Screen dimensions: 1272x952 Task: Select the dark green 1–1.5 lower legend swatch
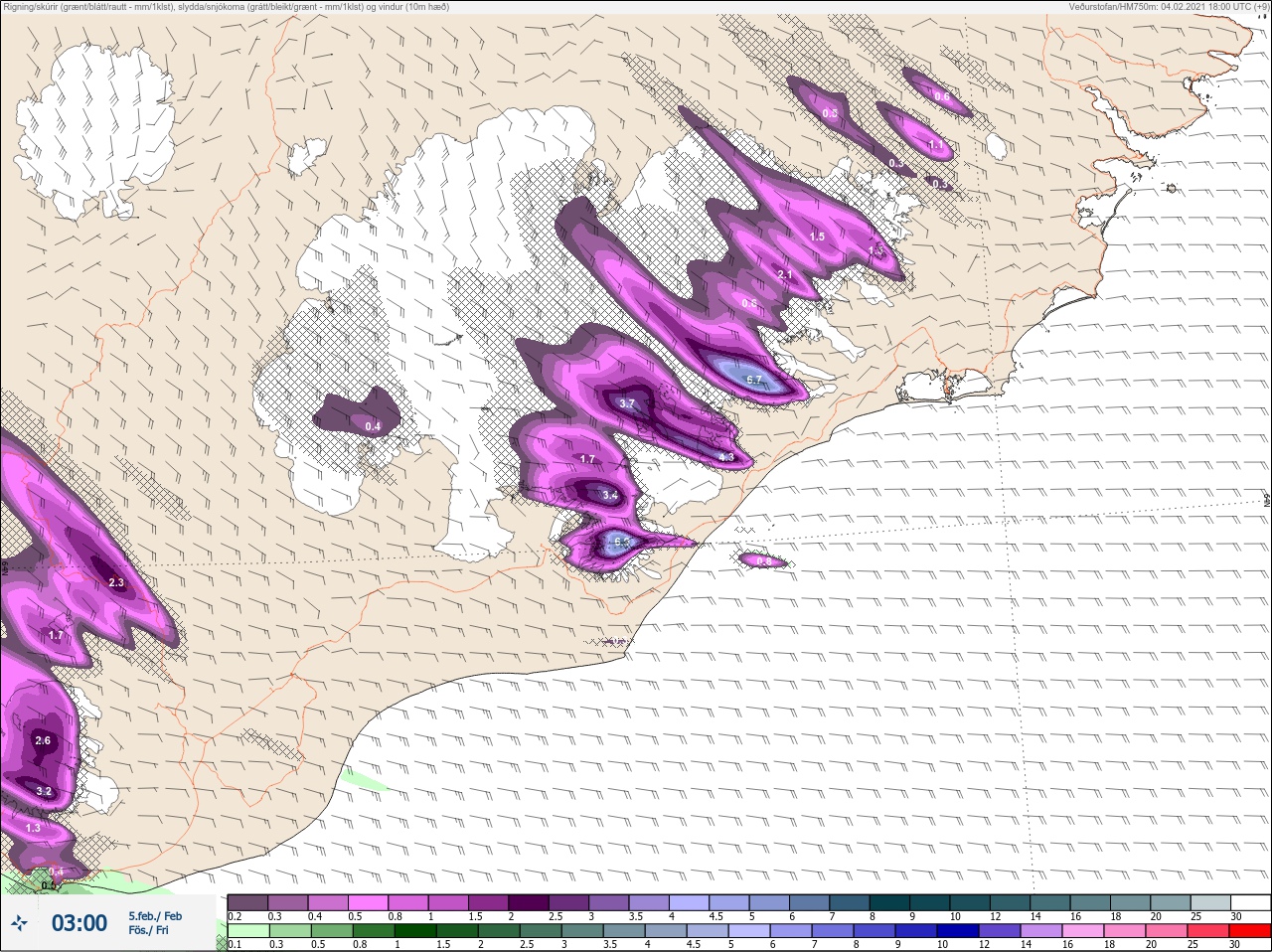coord(415,931)
